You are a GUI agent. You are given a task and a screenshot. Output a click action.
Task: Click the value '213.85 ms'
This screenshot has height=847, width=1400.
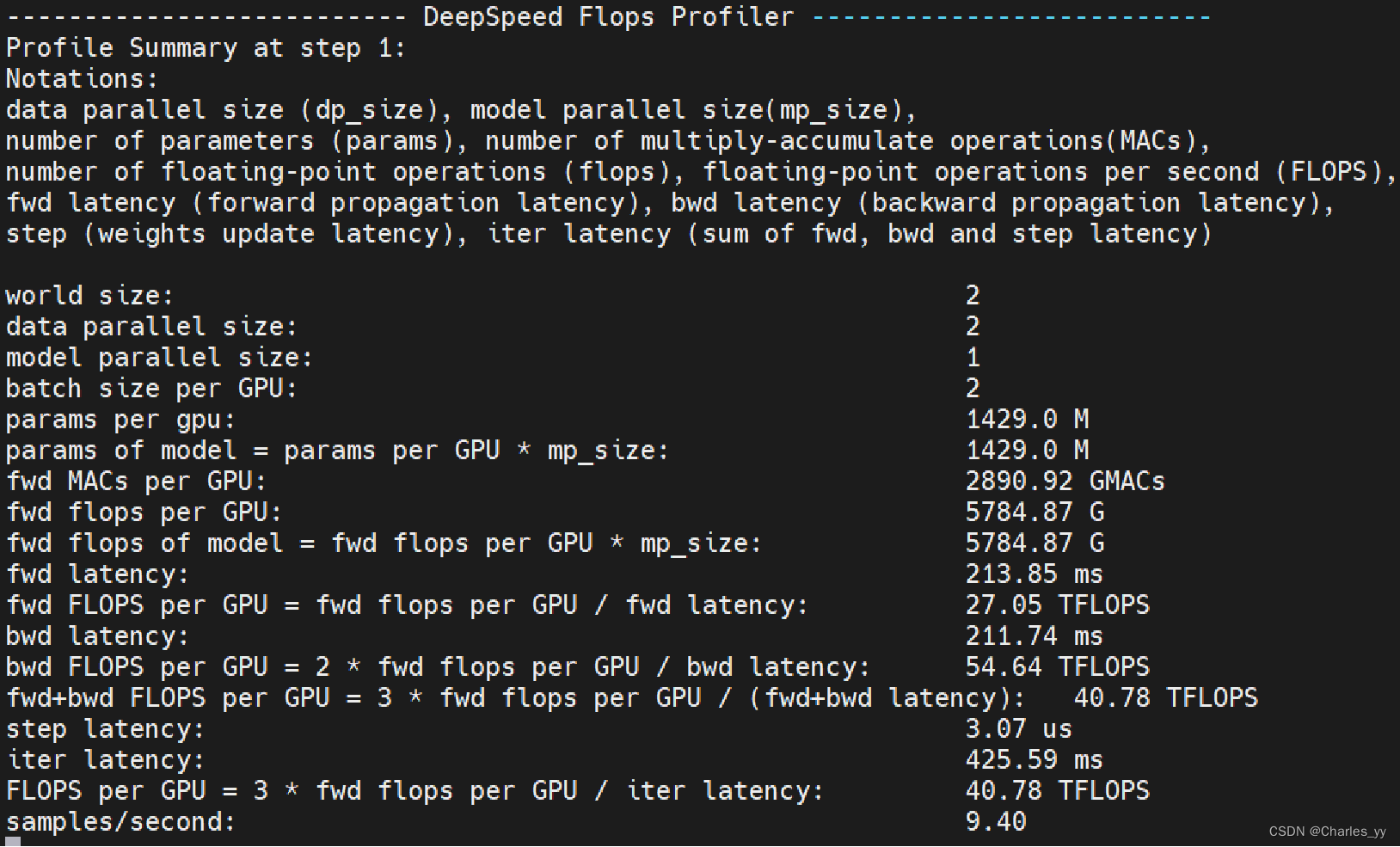tap(1035, 574)
